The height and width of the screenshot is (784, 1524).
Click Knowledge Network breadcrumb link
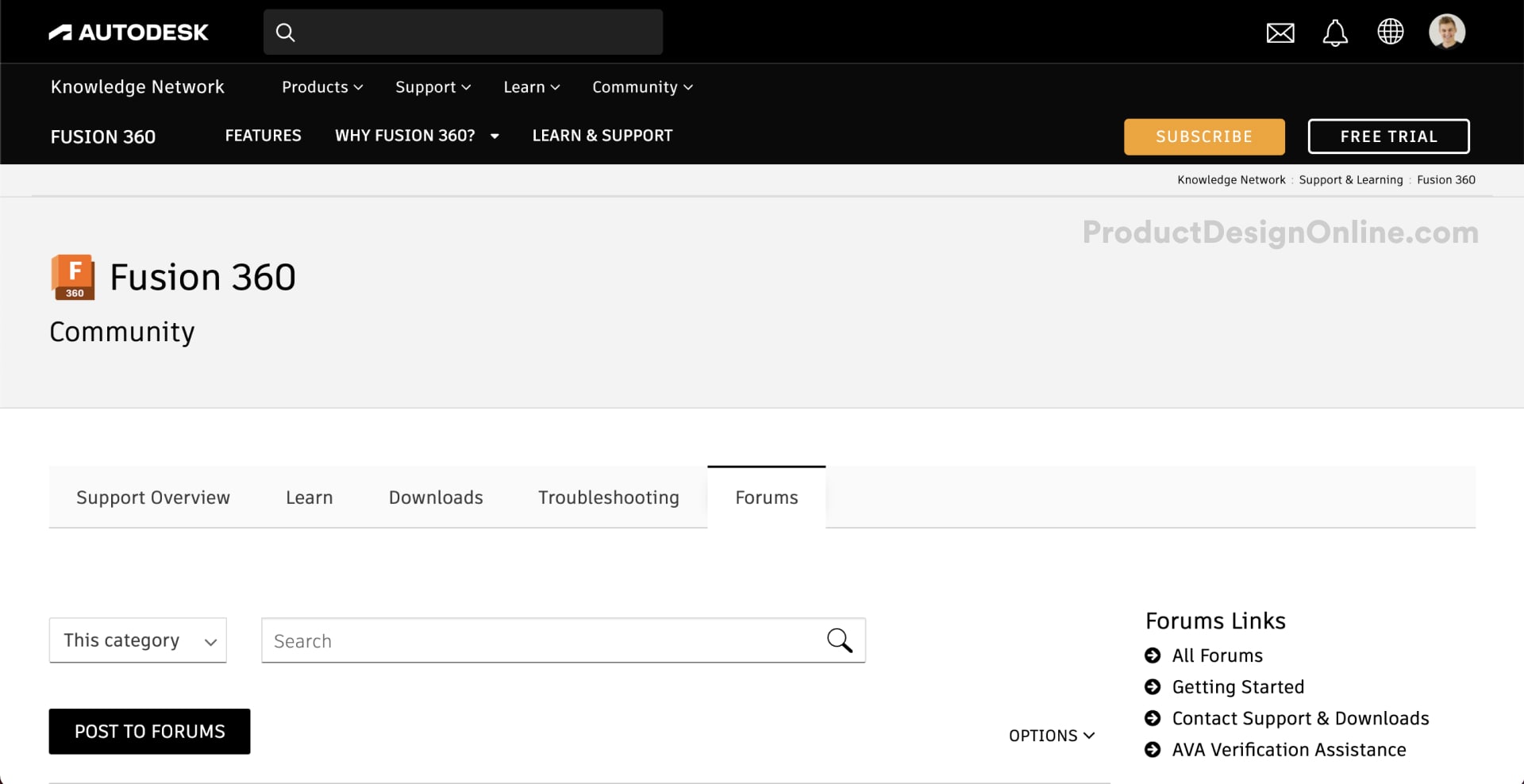pyautogui.click(x=1231, y=180)
